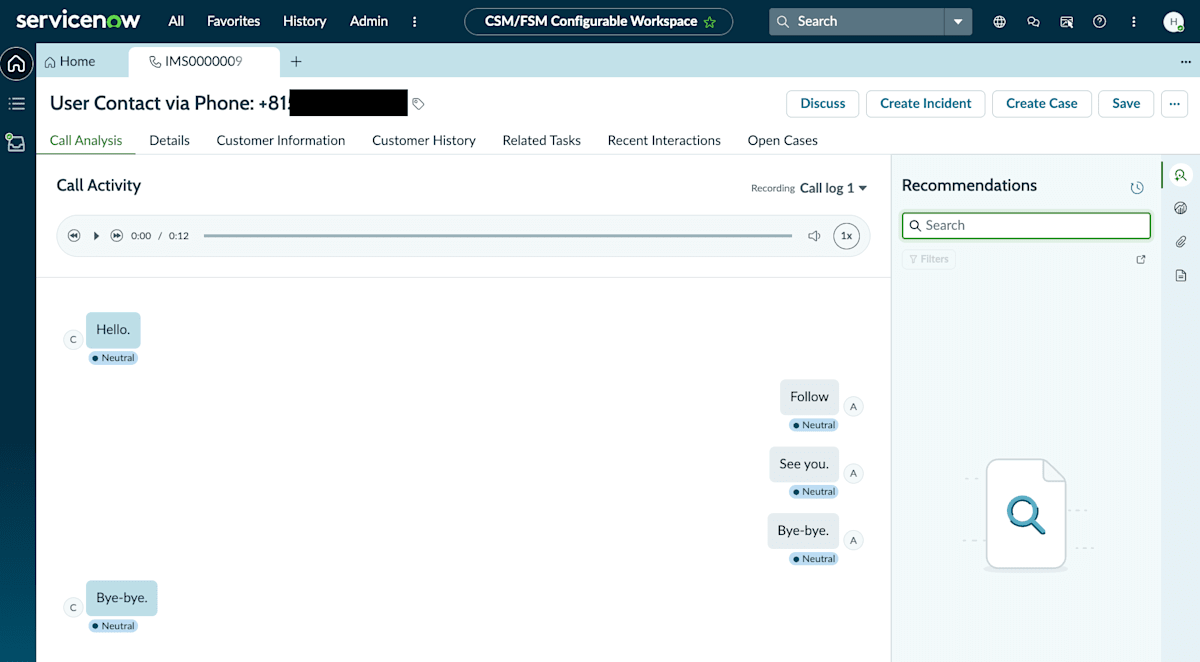The height and width of the screenshot is (662, 1200).
Task: Open the document template icon in the right sidebar
Action: 1181,275
